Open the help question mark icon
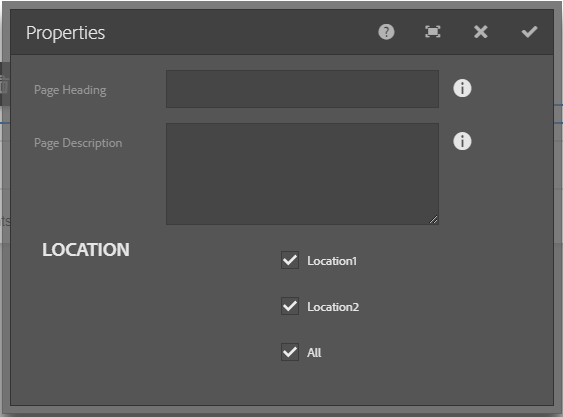The image size is (563, 417). [x=386, y=32]
